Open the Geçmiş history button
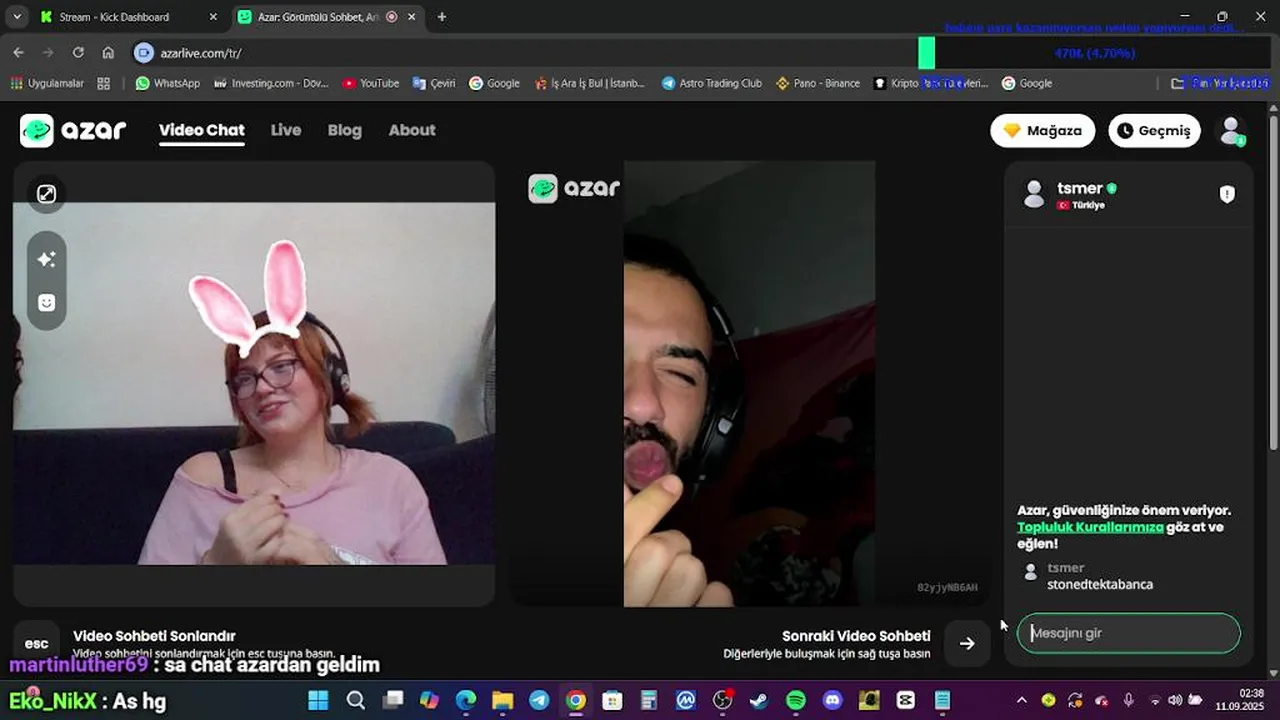 pos(1154,131)
